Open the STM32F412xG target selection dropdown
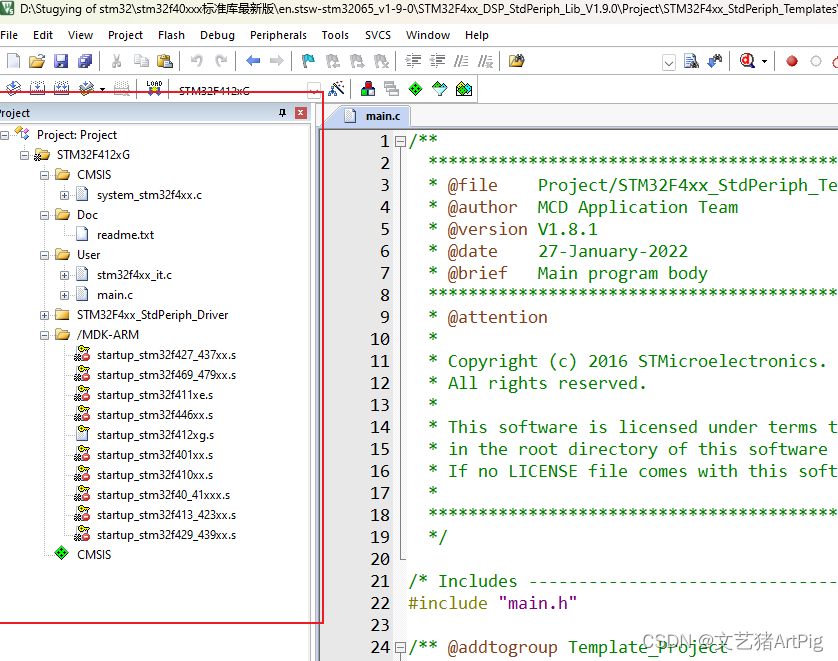Viewport: 838px width, 661px height. [314, 90]
